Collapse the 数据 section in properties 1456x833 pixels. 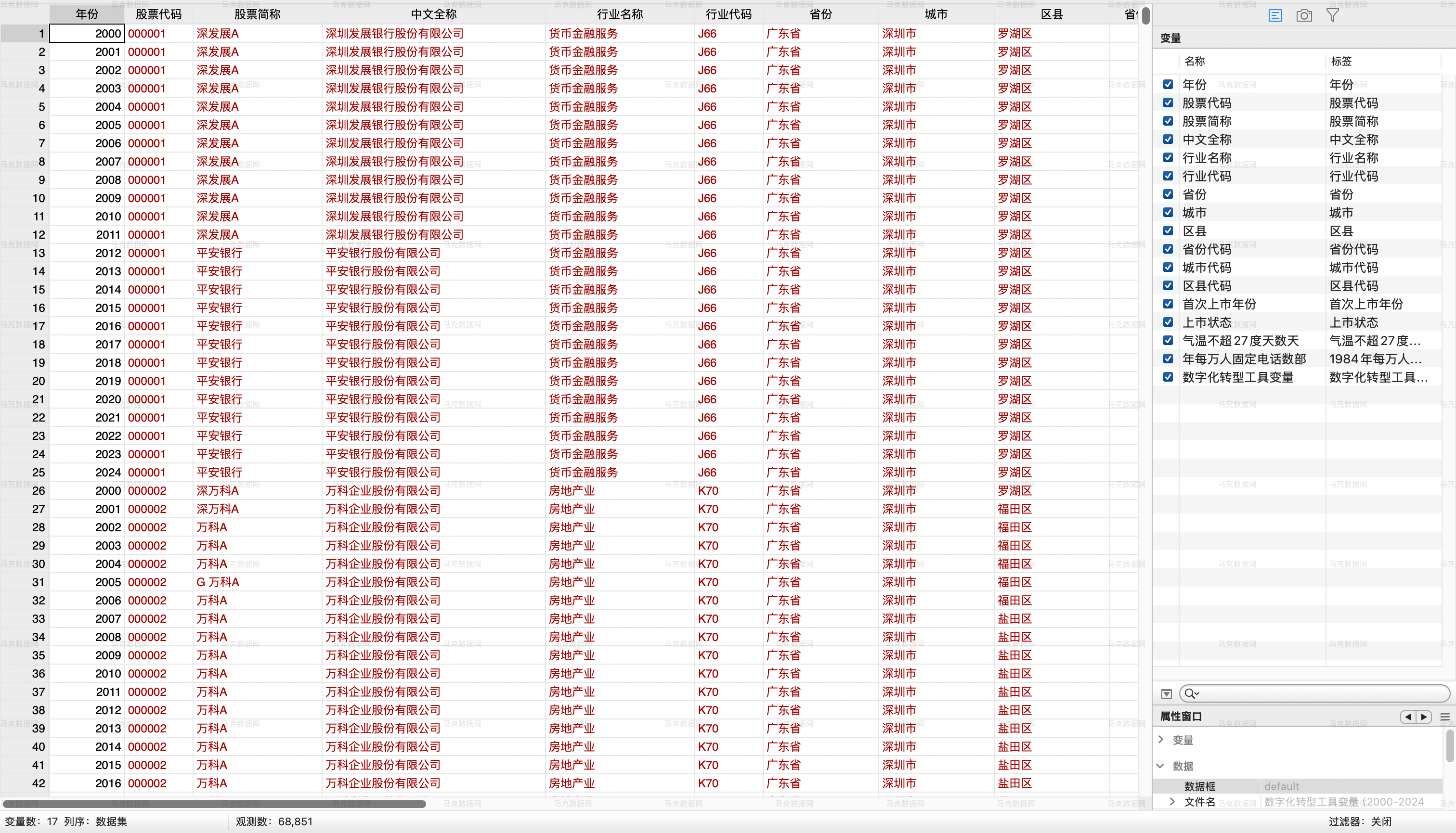click(1161, 766)
